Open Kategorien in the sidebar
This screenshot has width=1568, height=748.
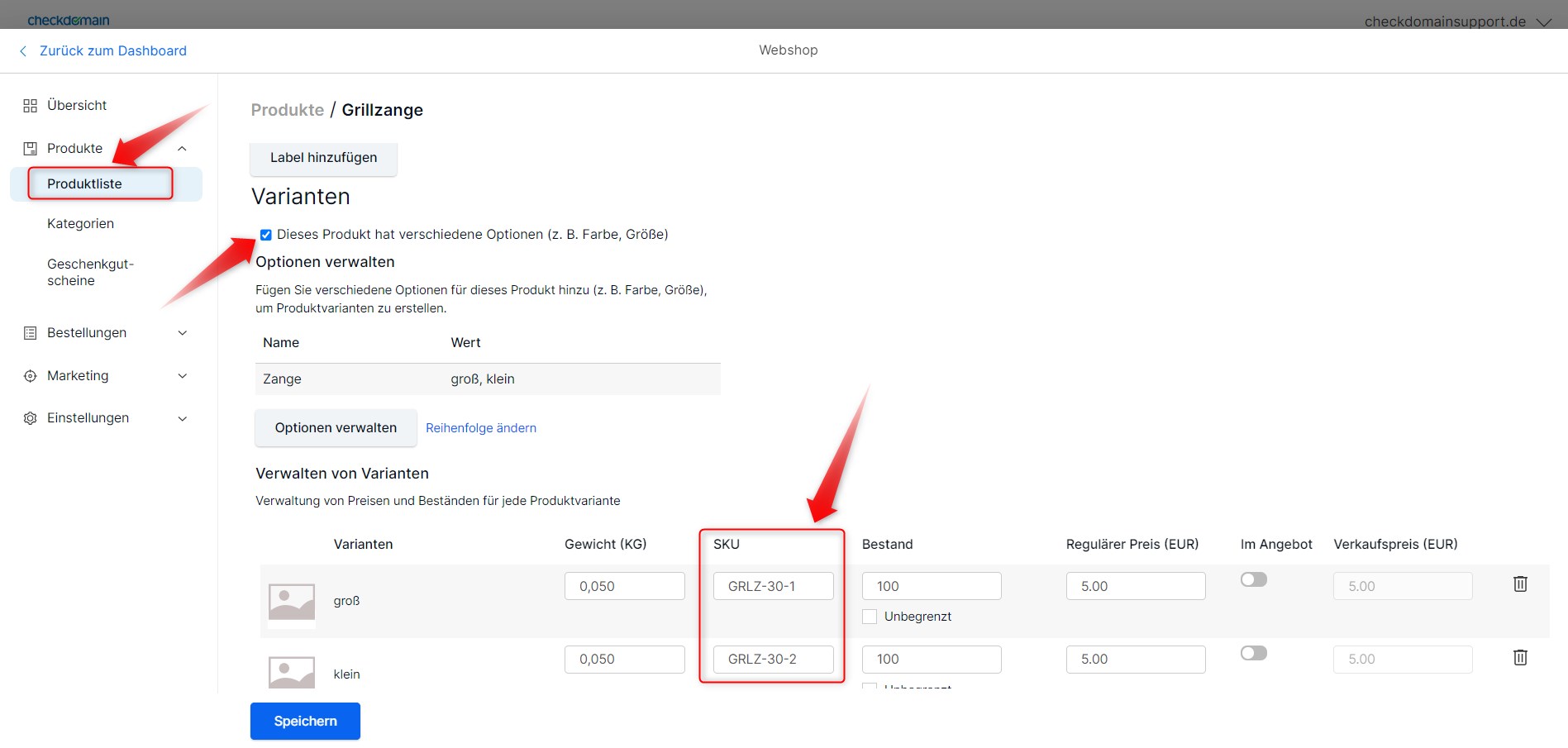(80, 224)
